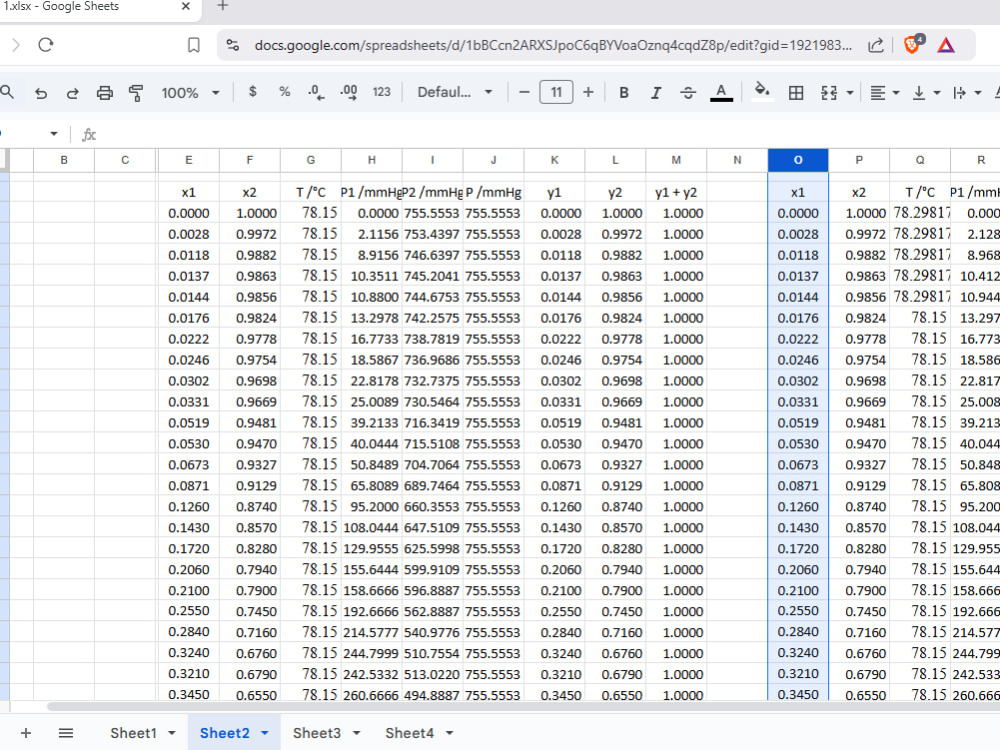Click the browser address bar URL
The image size is (1000, 750).
click(x=553, y=45)
